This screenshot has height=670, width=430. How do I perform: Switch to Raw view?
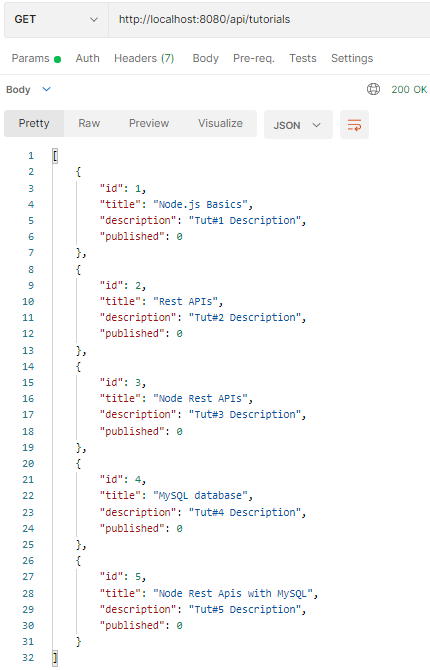[89, 123]
